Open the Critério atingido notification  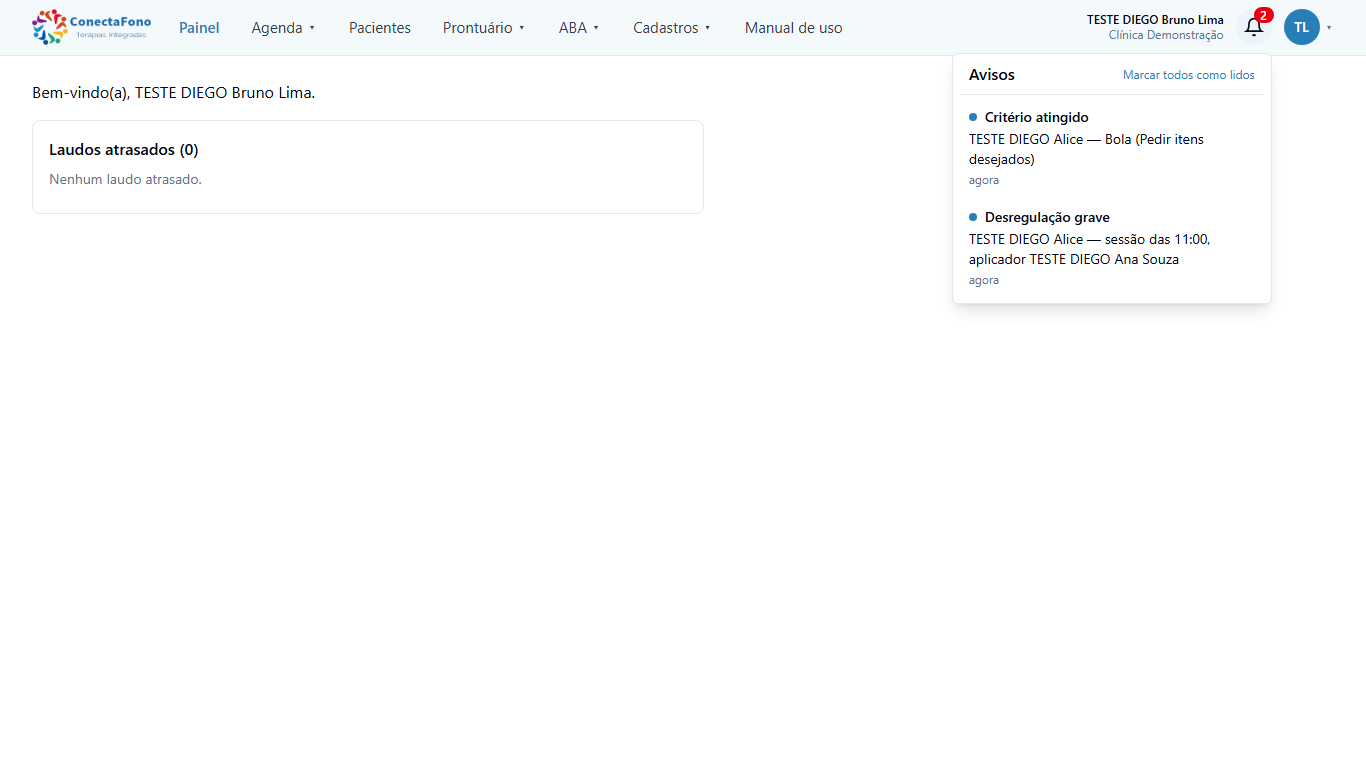[x=1112, y=148]
